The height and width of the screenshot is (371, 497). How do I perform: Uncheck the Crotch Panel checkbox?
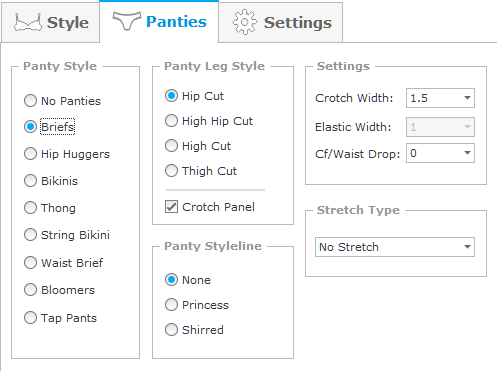[171, 207]
